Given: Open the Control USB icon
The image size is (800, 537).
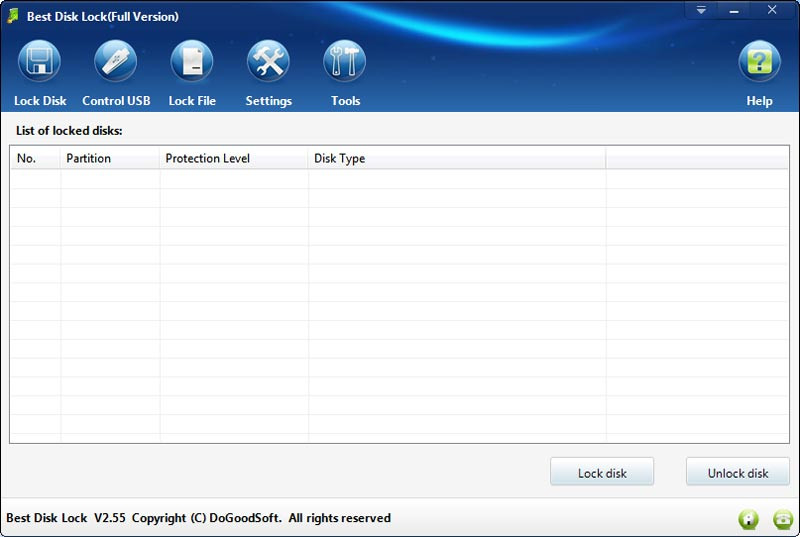Looking at the screenshot, I should [x=116, y=61].
